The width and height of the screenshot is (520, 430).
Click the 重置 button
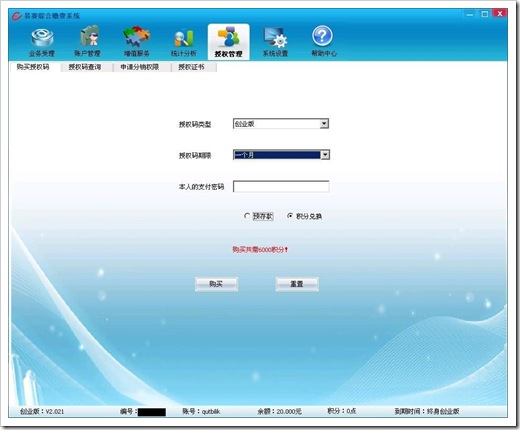[x=297, y=284]
